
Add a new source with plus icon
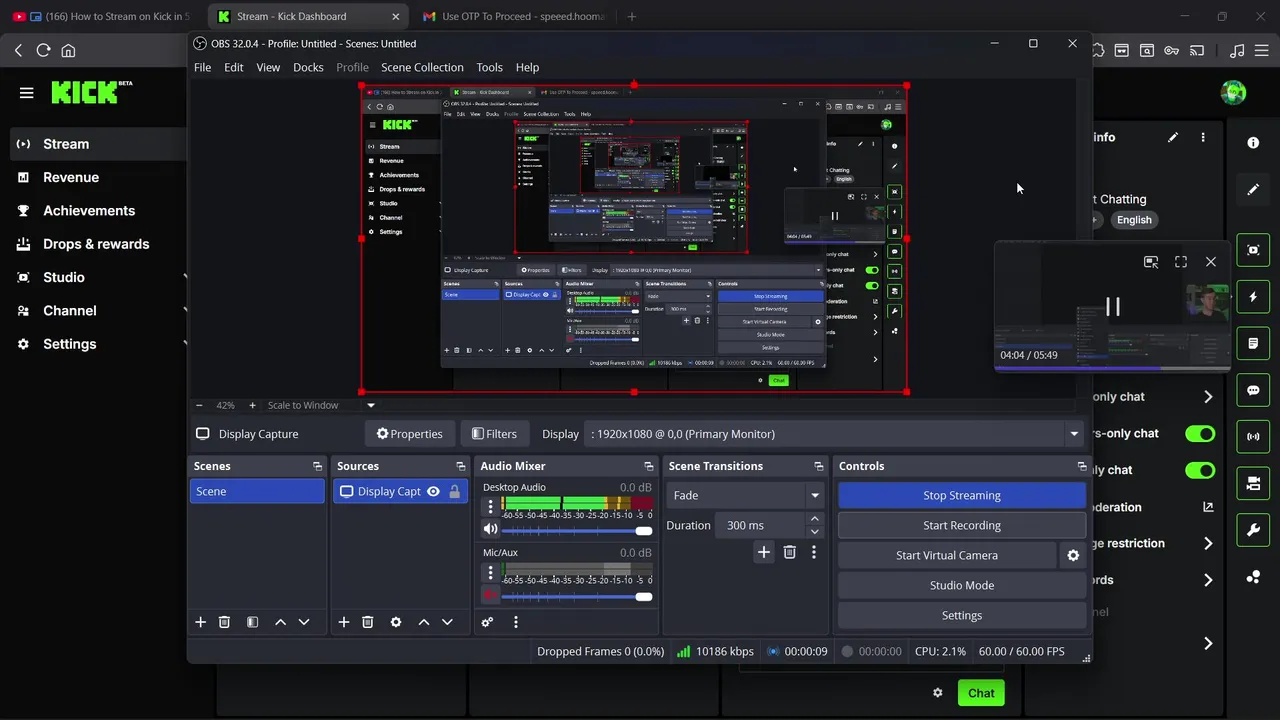click(x=344, y=622)
